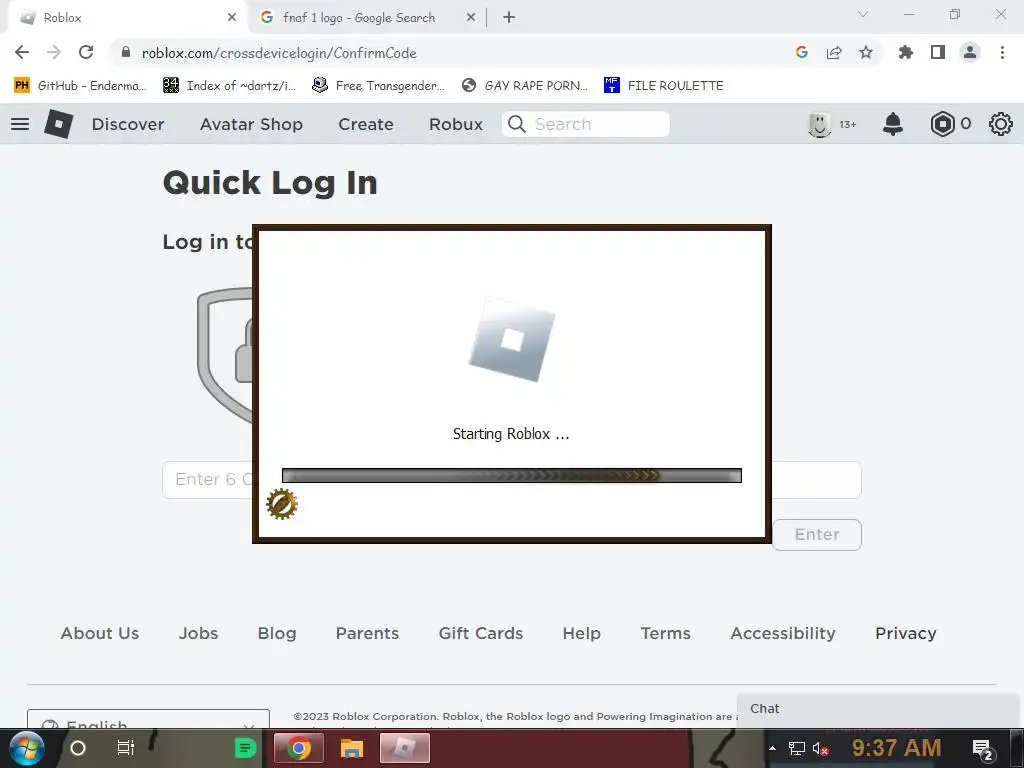
Task: Expand the English language dropdown
Action: [148, 719]
